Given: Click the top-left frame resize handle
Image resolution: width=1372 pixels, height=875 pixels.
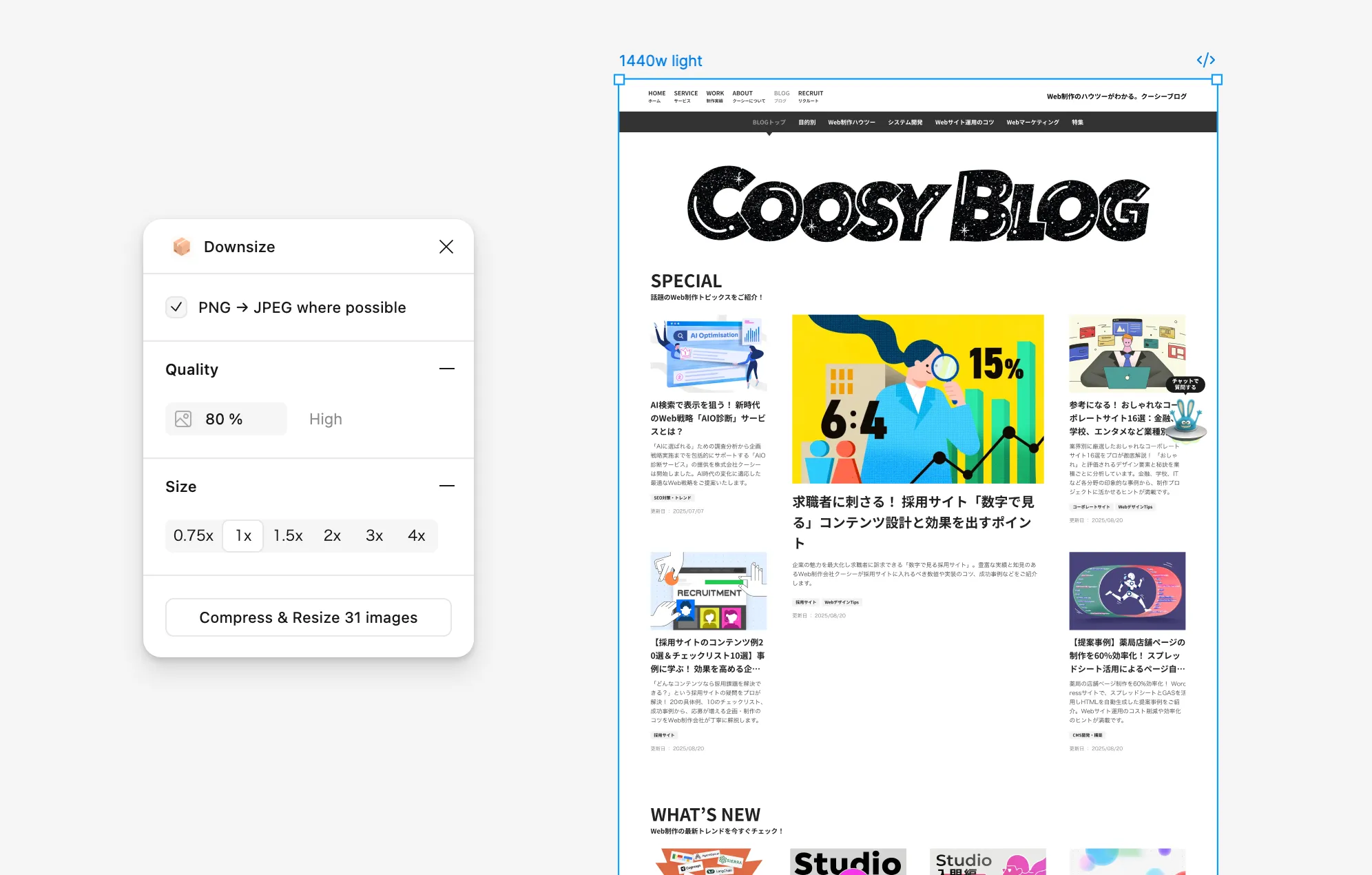Looking at the screenshot, I should (619, 80).
